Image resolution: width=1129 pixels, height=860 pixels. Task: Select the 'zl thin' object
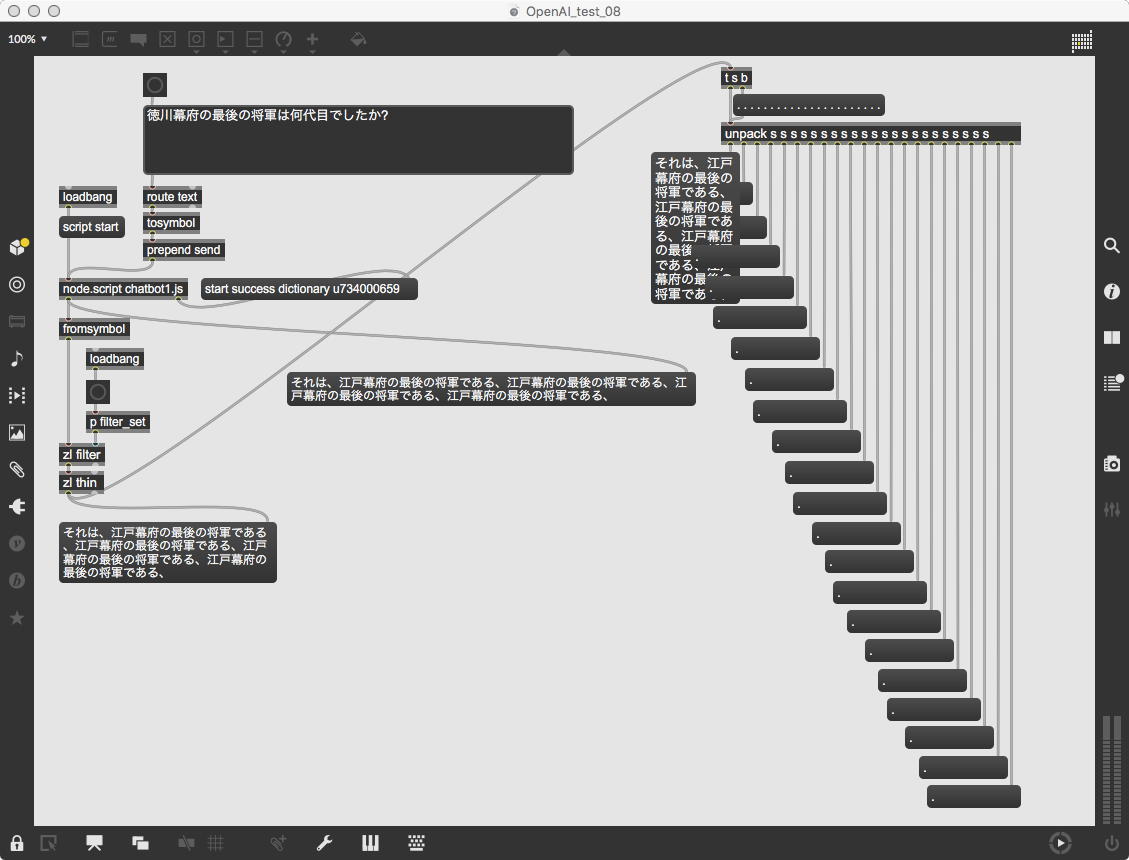(81, 483)
